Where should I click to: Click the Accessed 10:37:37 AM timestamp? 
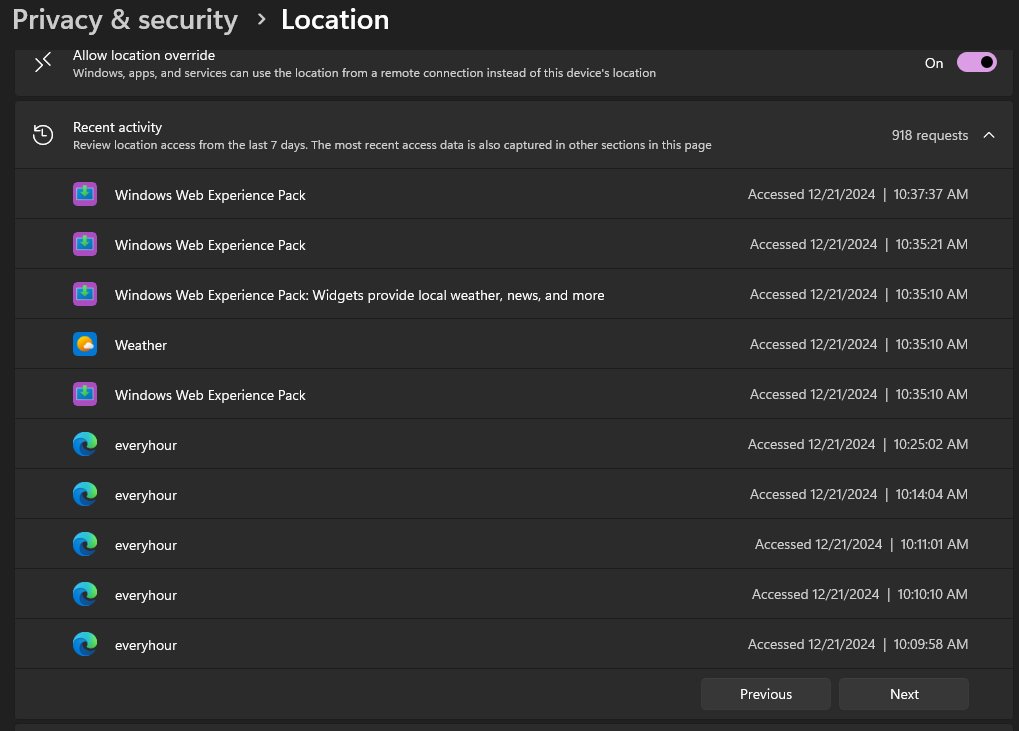[x=858, y=194]
